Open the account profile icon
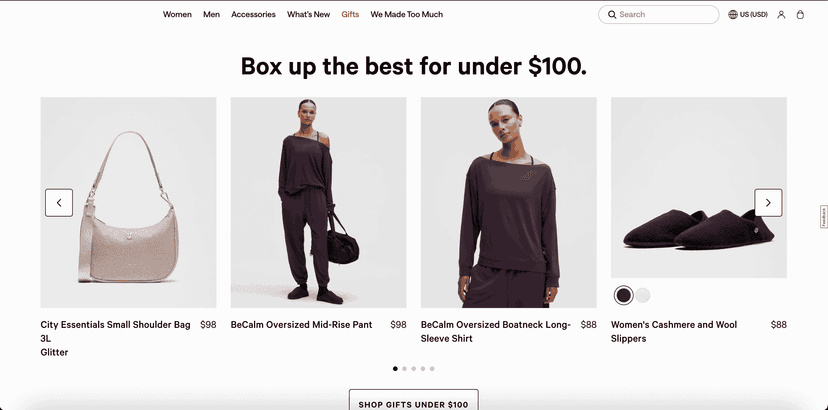Screen dimensions: 828x410 click(x=781, y=15)
